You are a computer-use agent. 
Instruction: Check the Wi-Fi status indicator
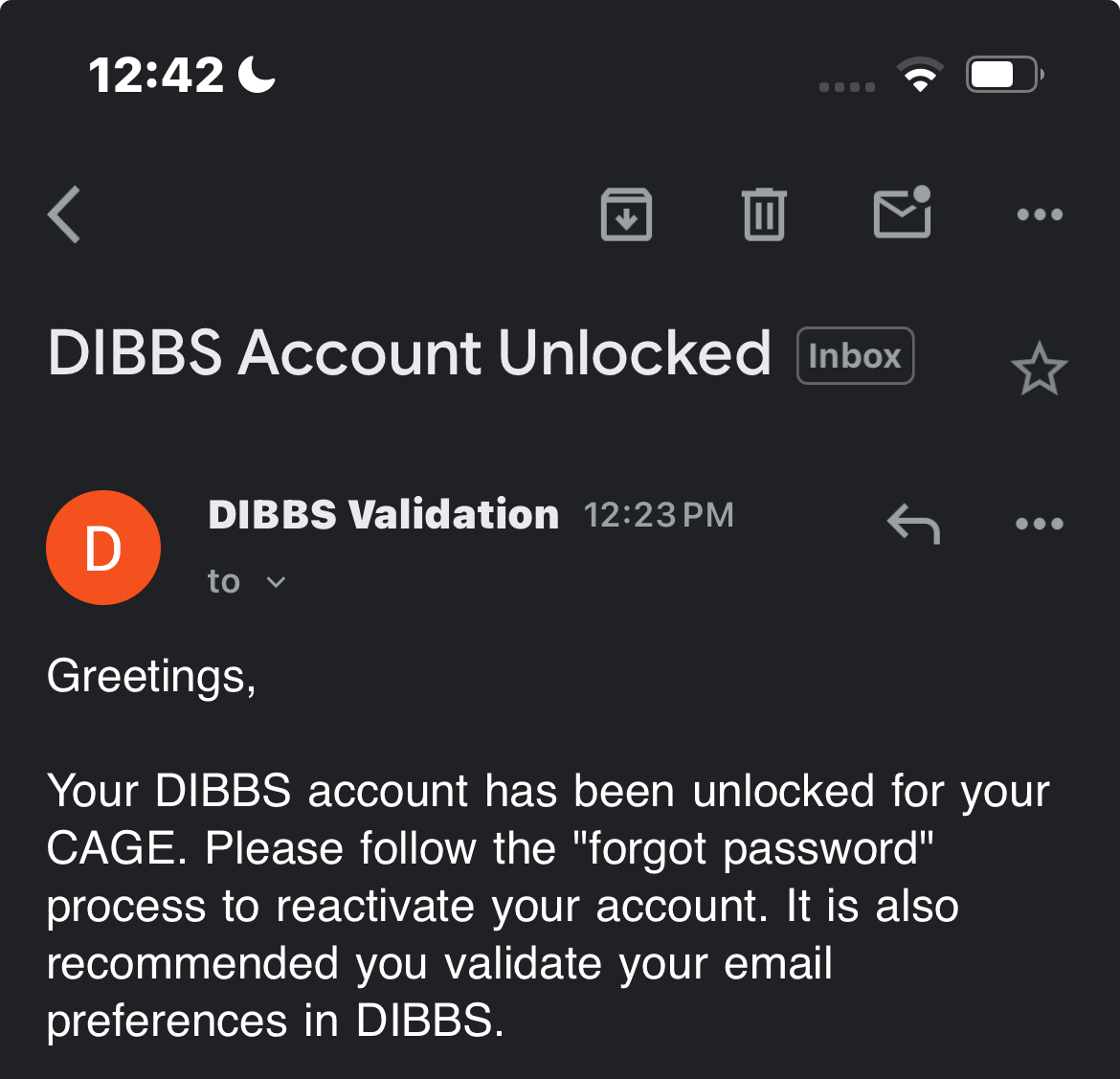pos(921,74)
